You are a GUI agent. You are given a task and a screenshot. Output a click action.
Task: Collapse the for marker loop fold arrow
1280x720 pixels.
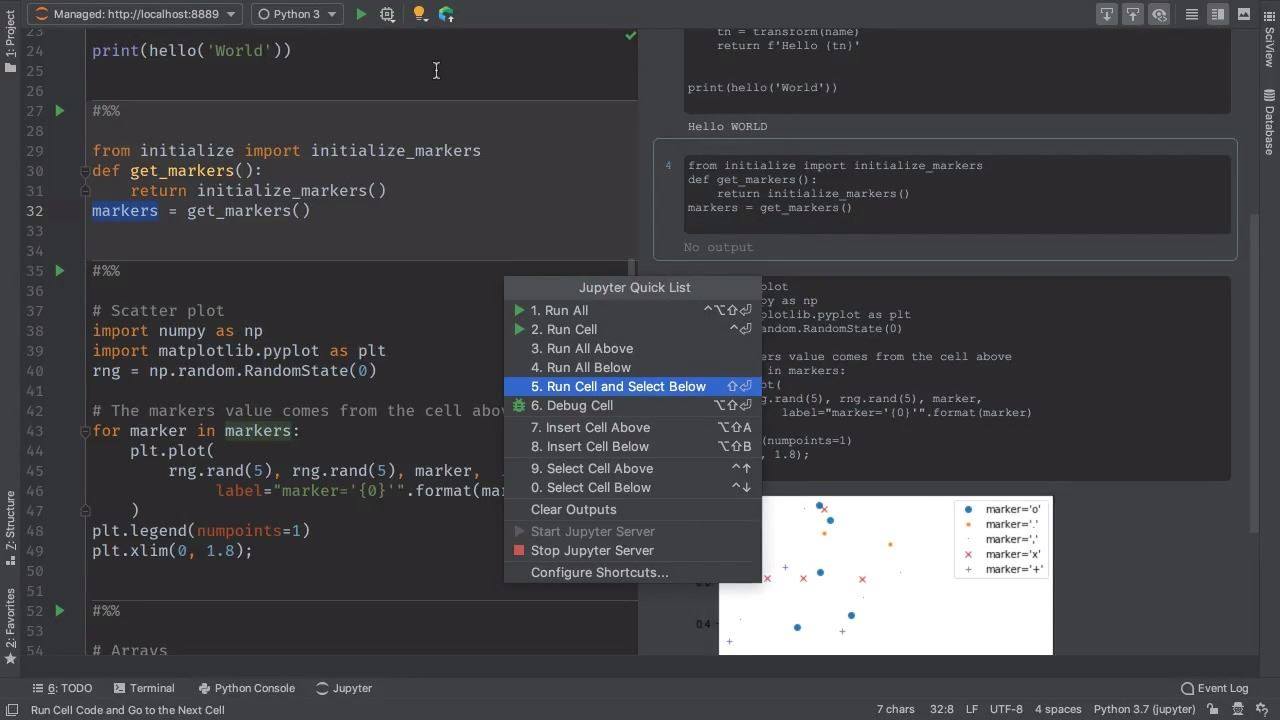85,431
